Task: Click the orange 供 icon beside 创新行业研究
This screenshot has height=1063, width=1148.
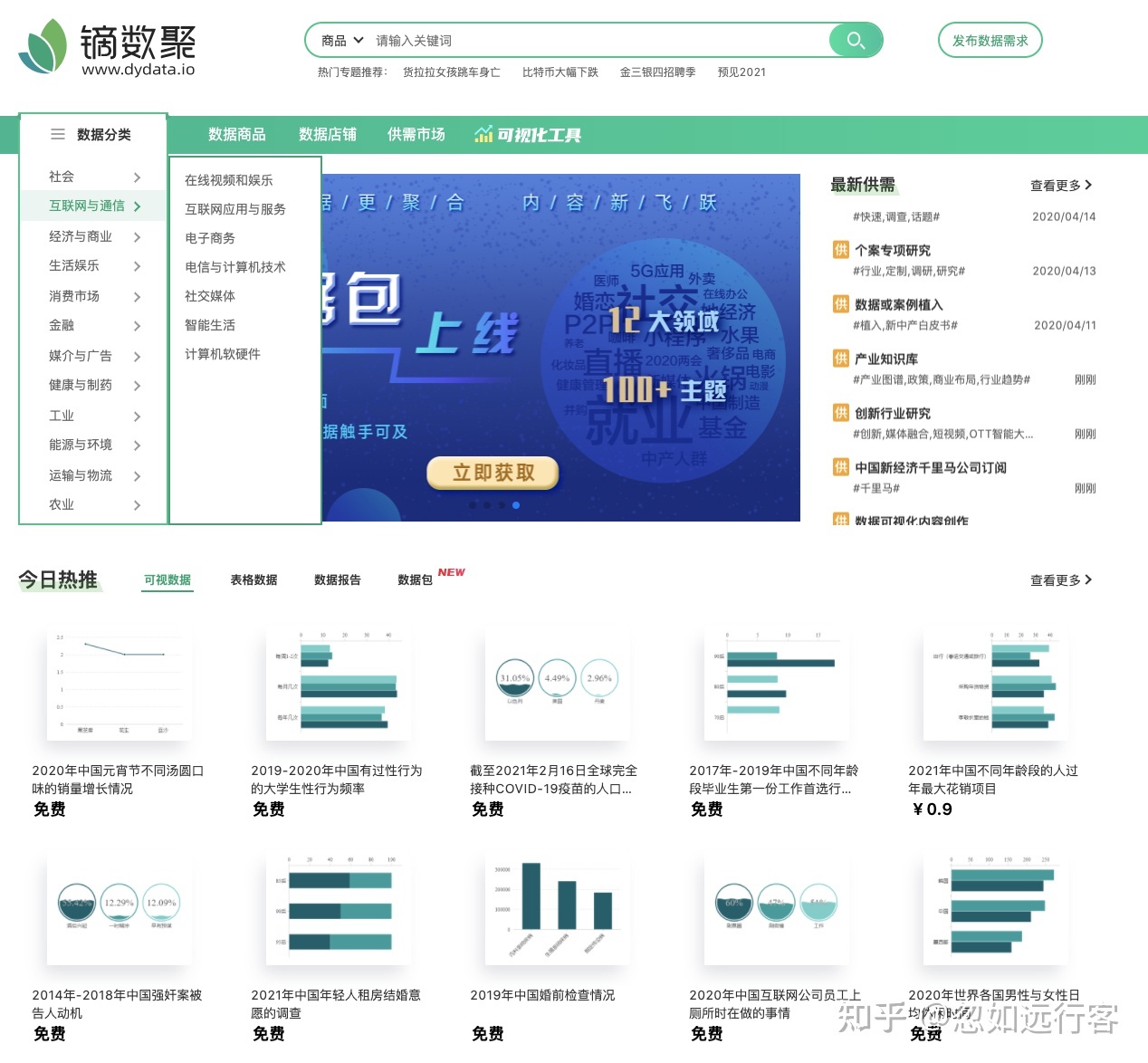Action: [x=840, y=413]
